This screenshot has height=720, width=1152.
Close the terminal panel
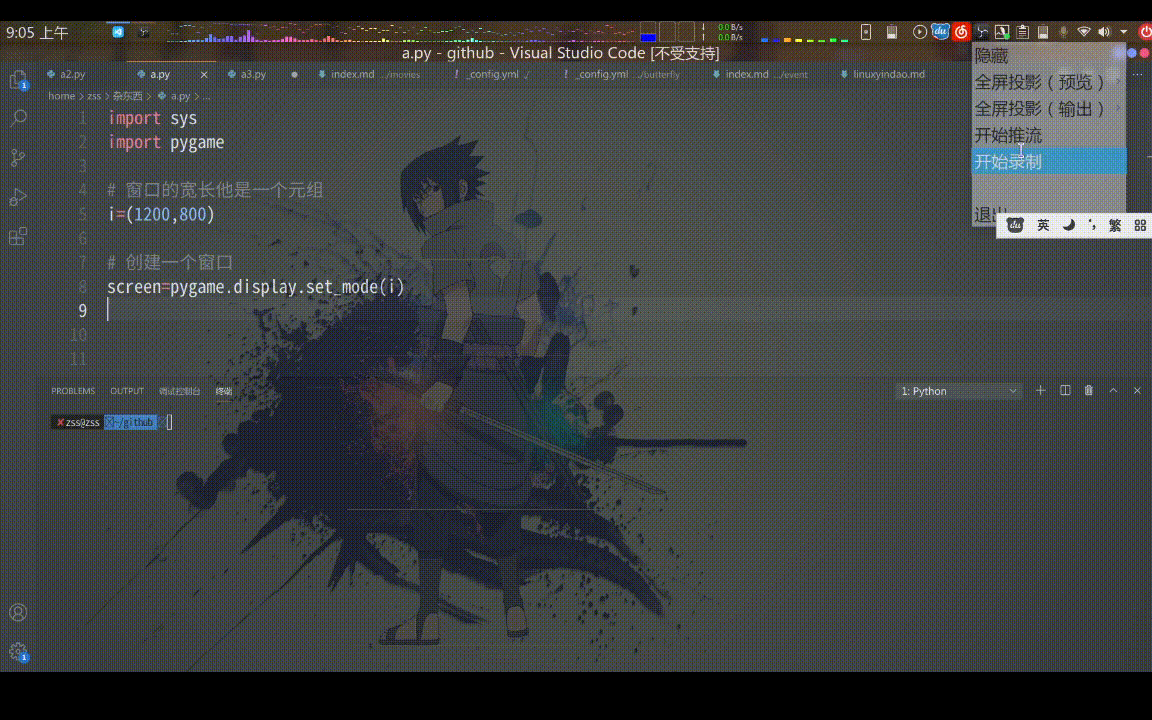[x=1137, y=390]
